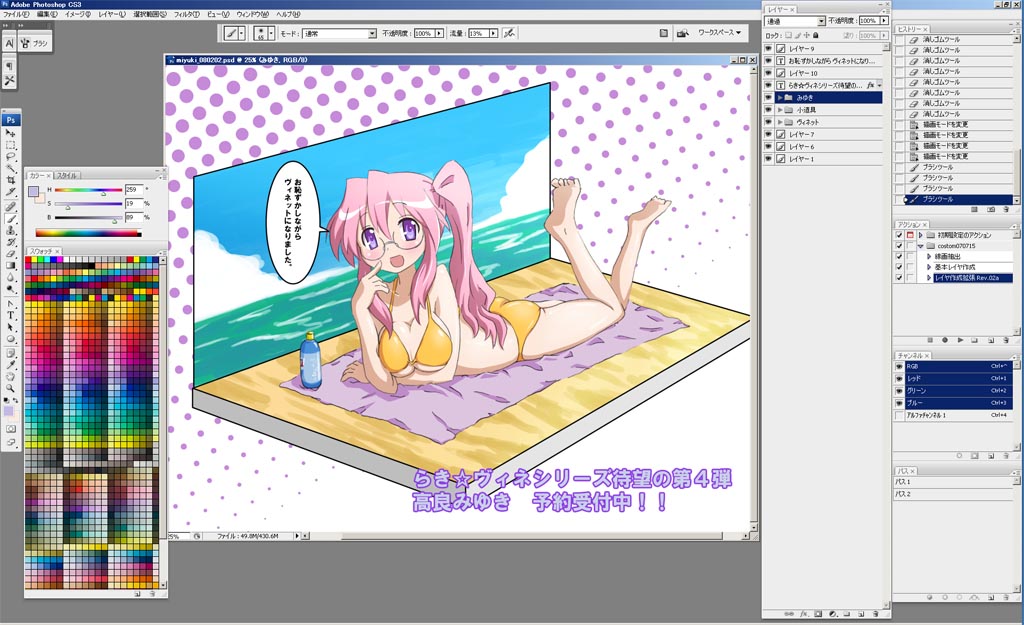Select the Healing Brush tool
Screen dimensions: 1024x625
10,206
